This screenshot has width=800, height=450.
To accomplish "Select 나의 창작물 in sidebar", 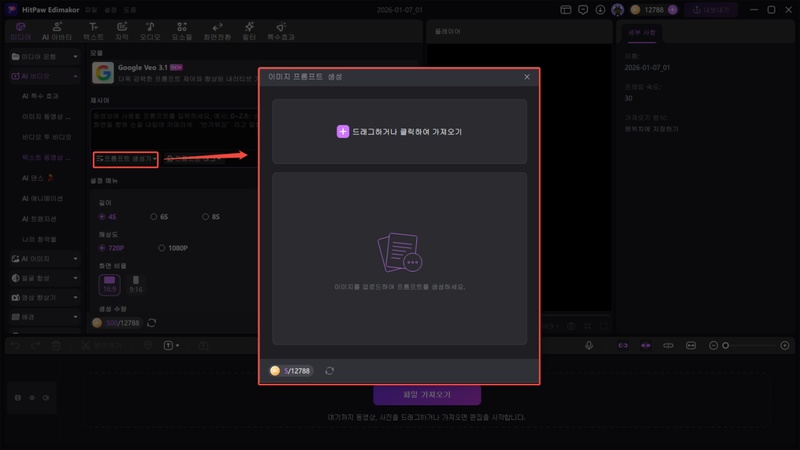I will click(x=39, y=239).
